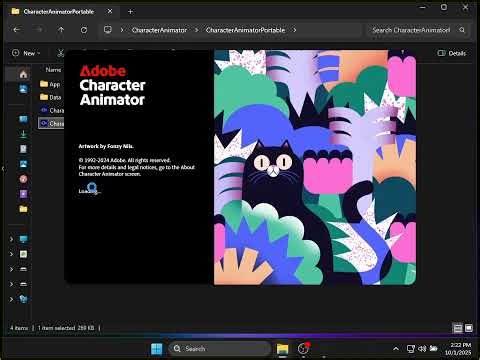The height and width of the screenshot is (360, 480).
Task: Expand the Network tree node
Action: (11, 299)
